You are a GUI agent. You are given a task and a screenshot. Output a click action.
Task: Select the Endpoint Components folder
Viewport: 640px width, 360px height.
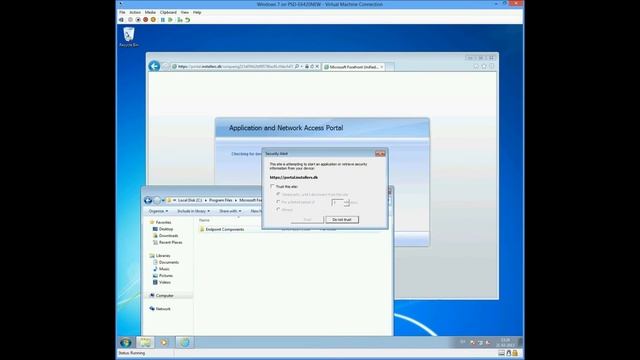(222, 229)
